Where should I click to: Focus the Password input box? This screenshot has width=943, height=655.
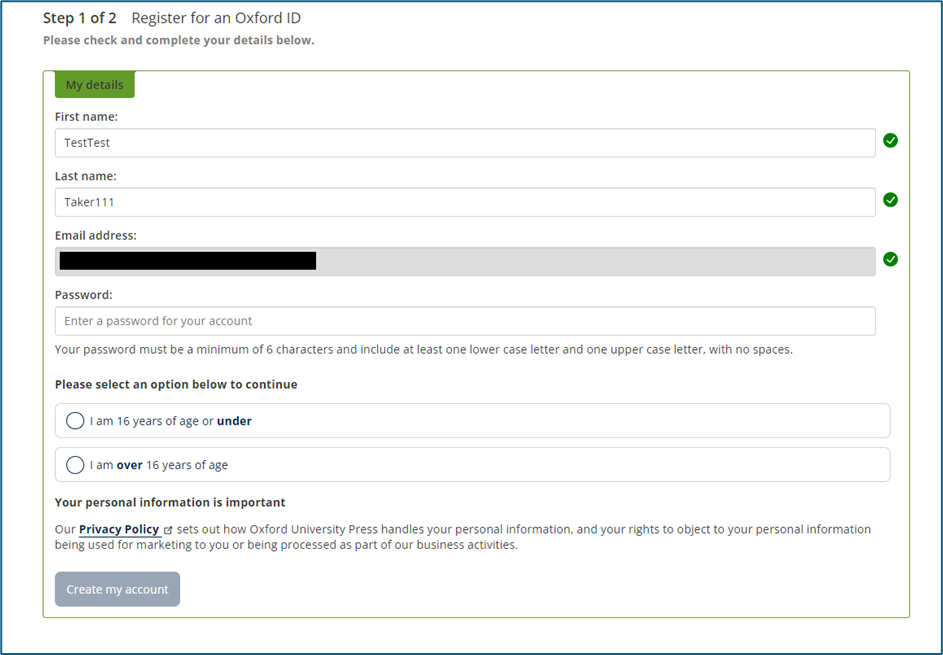click(x=465, y=321)
